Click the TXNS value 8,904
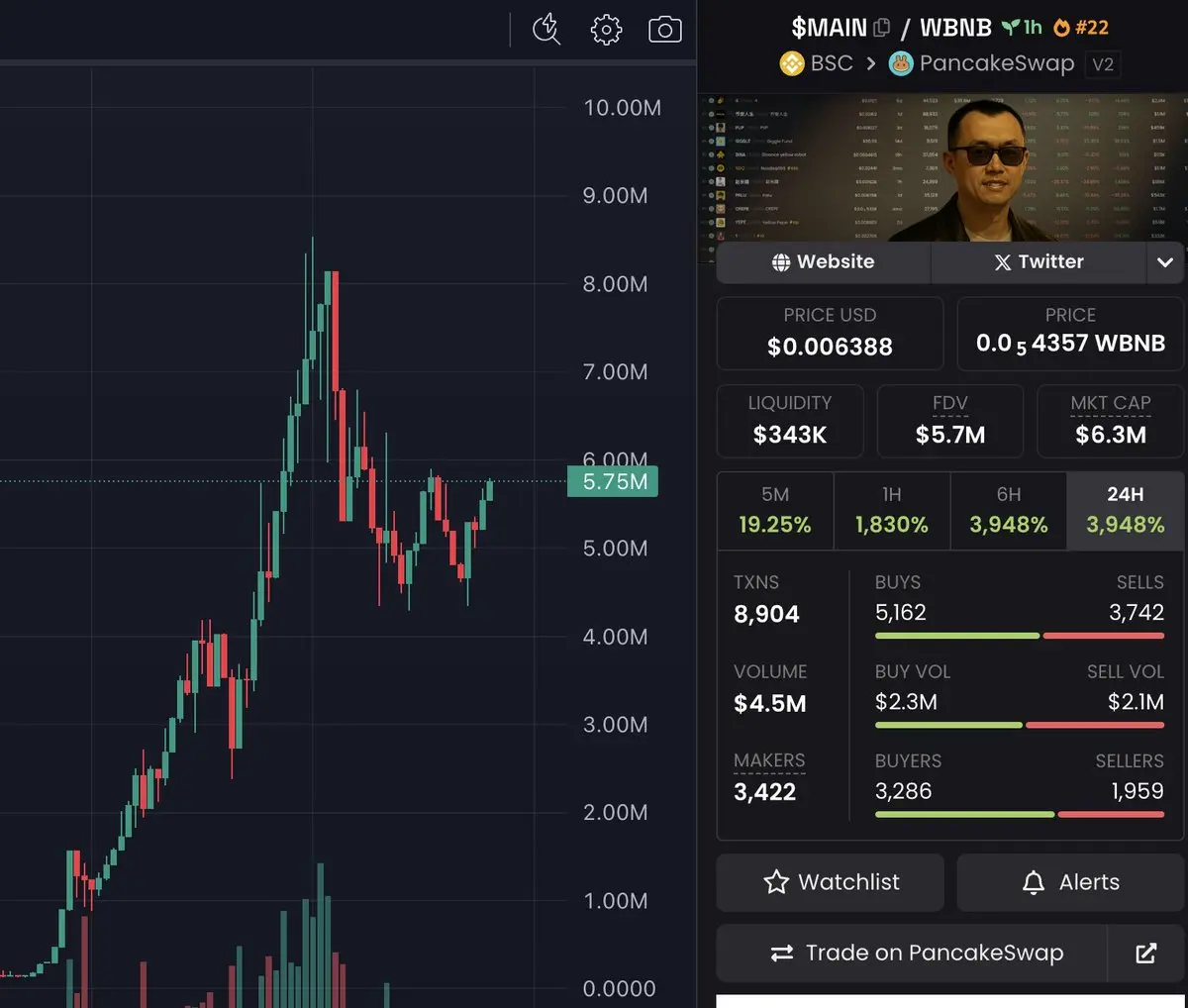Image resolution: width=1188 pixels, height=1008 pixels. 766,614
